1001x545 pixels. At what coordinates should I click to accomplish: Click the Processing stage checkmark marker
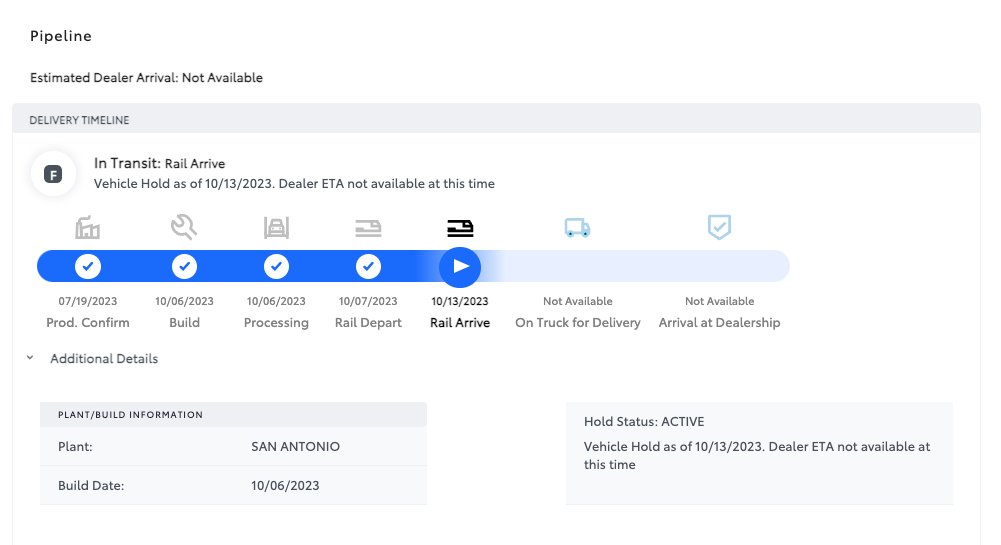tap(276, 266)
